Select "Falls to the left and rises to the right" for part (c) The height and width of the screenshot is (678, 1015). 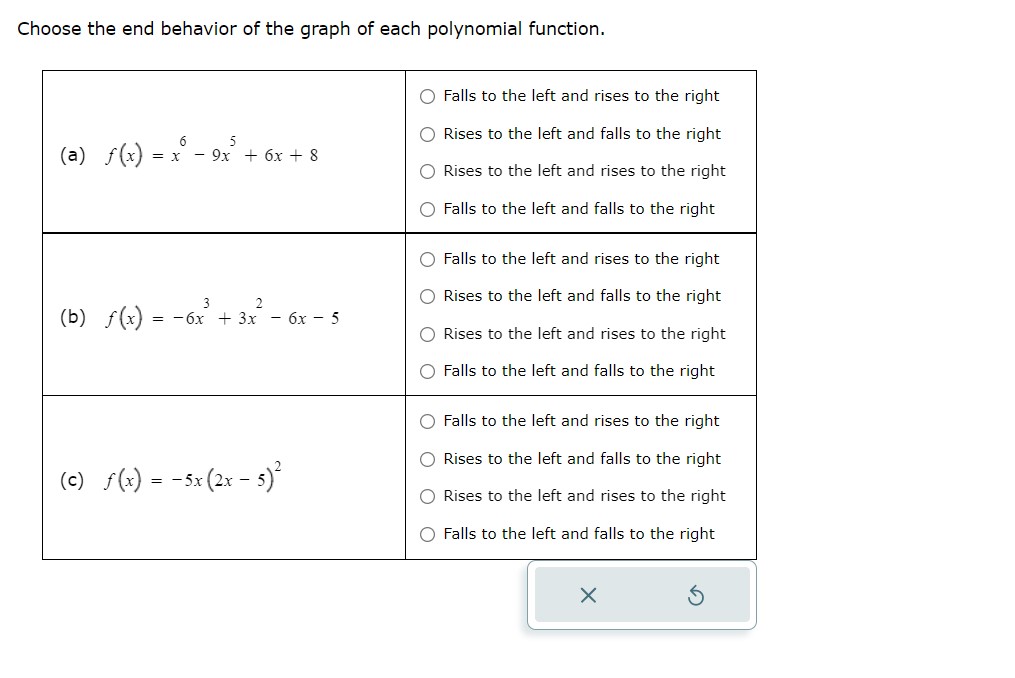click(x=427, y=421)
